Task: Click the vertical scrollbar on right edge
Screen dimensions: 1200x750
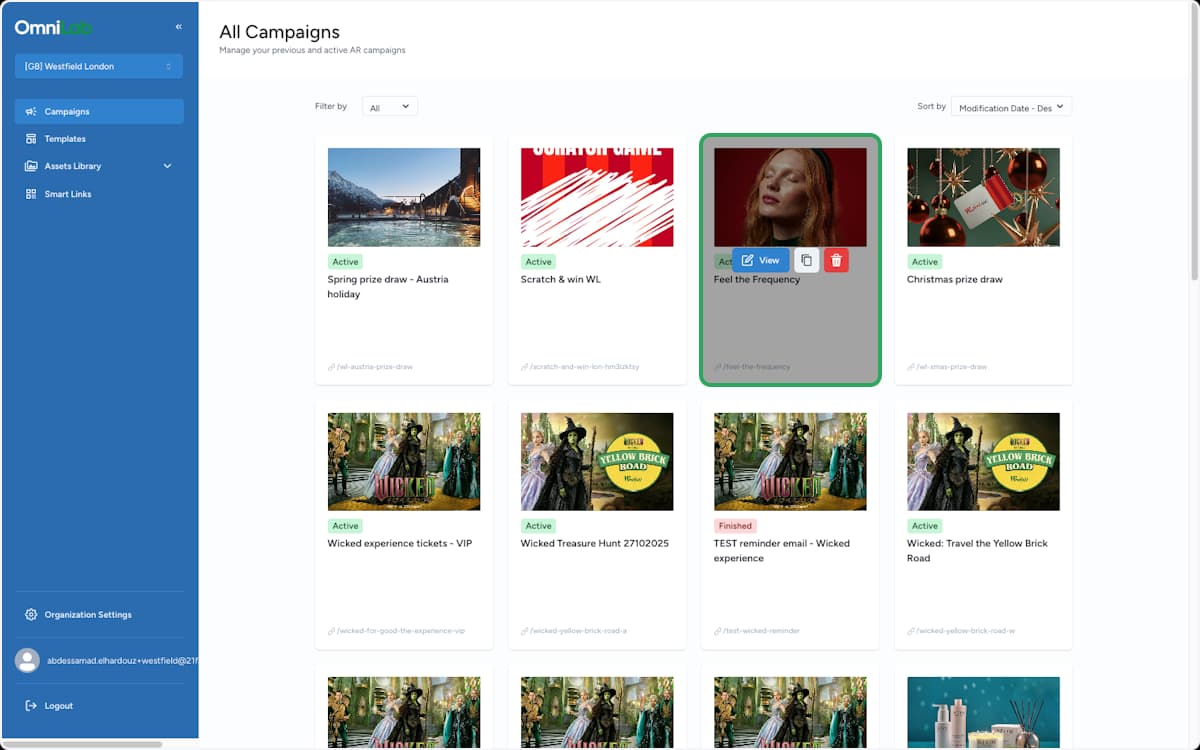Action: pyautogui.click(x=1193, y=140)
